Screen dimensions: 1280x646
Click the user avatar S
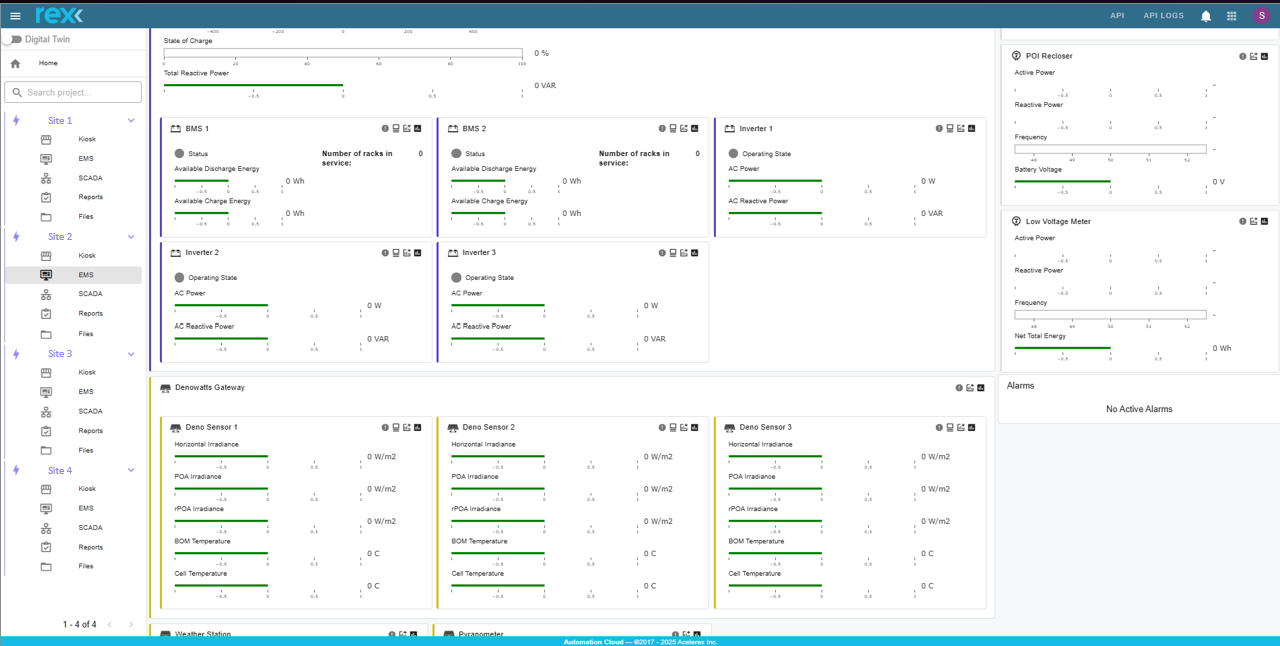(1261, 16)
